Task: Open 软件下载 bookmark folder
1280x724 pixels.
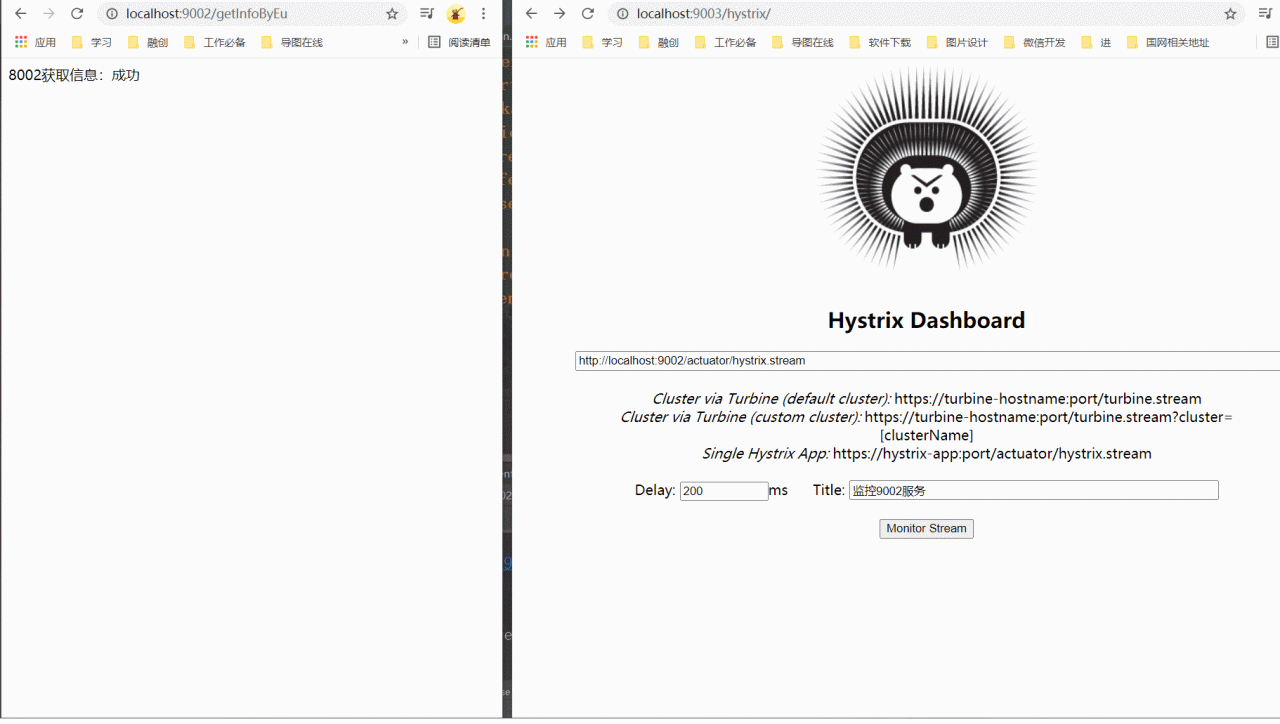Action: click(x=880, y=42)
